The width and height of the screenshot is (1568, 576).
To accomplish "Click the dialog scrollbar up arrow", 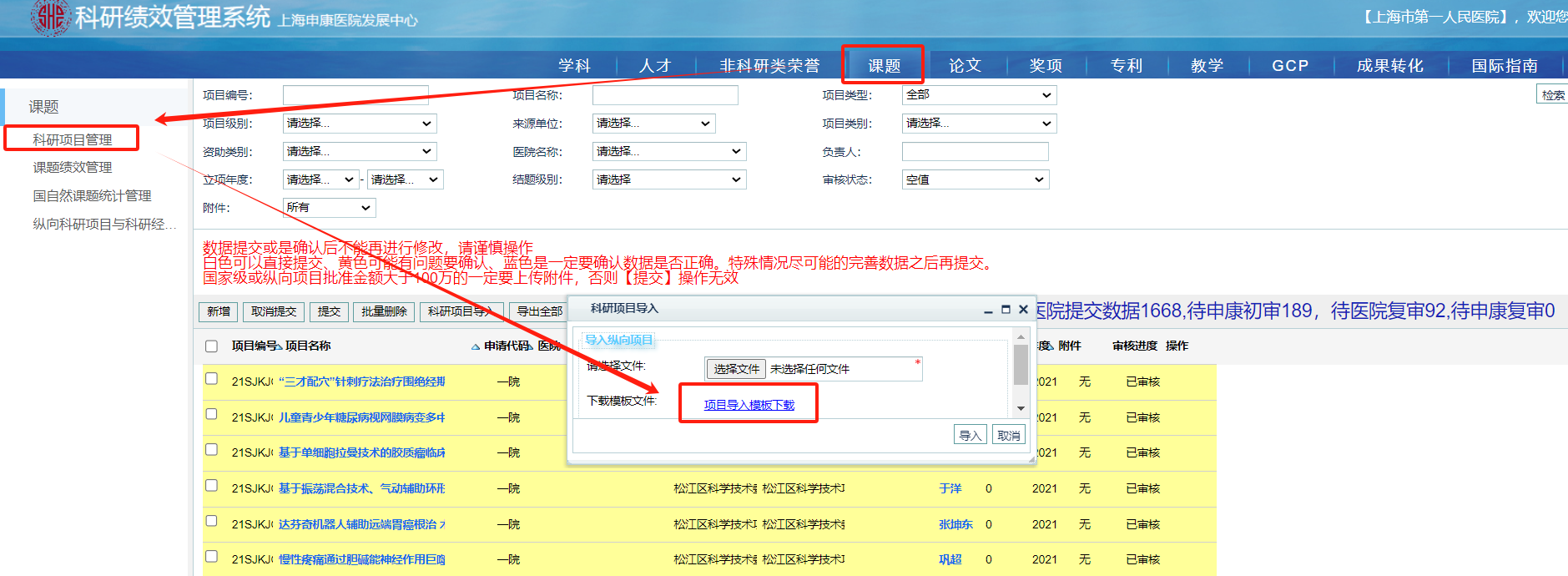I will pos(1020,337).
